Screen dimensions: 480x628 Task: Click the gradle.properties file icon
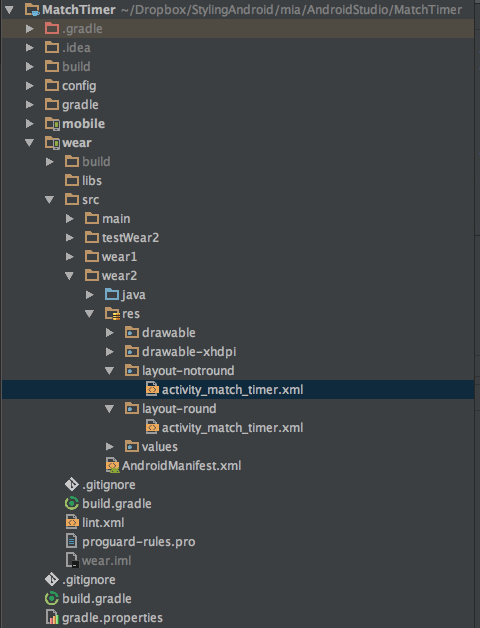[52, 617]
